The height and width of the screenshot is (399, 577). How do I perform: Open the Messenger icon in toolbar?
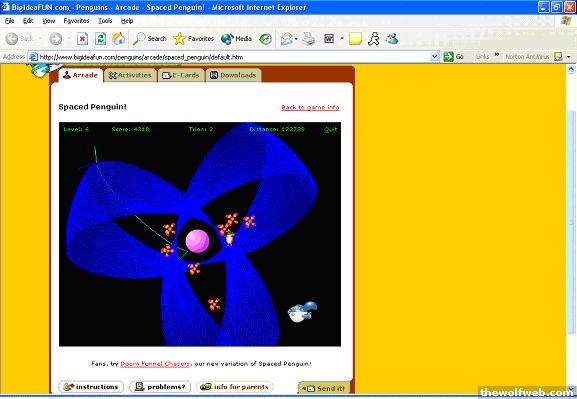point(392,39)
